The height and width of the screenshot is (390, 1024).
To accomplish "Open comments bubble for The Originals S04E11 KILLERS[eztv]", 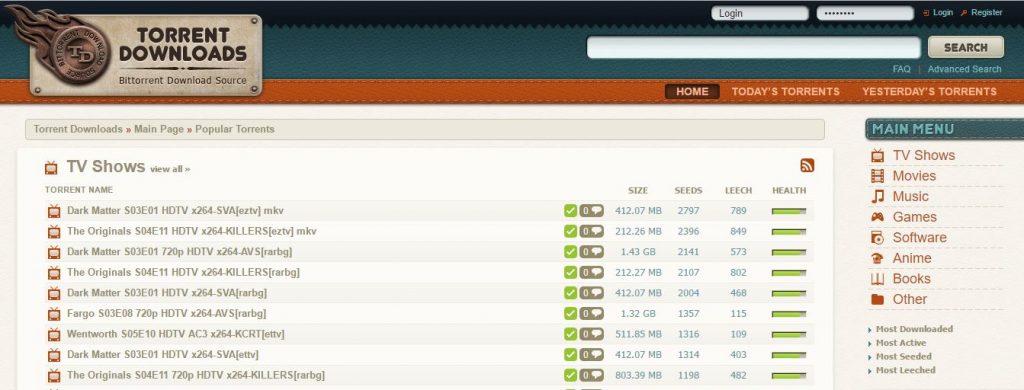I will click(x=592, y=231).
